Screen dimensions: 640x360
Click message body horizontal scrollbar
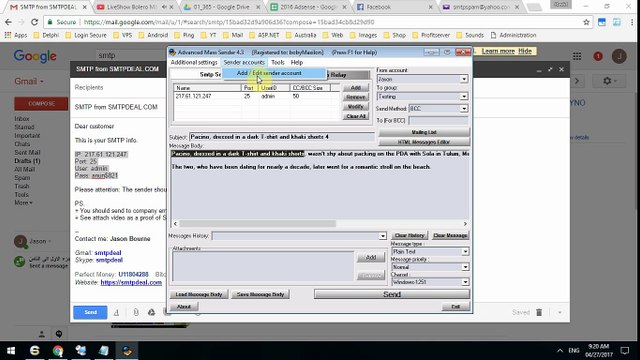pyautogui.click(x=257, y=224)
